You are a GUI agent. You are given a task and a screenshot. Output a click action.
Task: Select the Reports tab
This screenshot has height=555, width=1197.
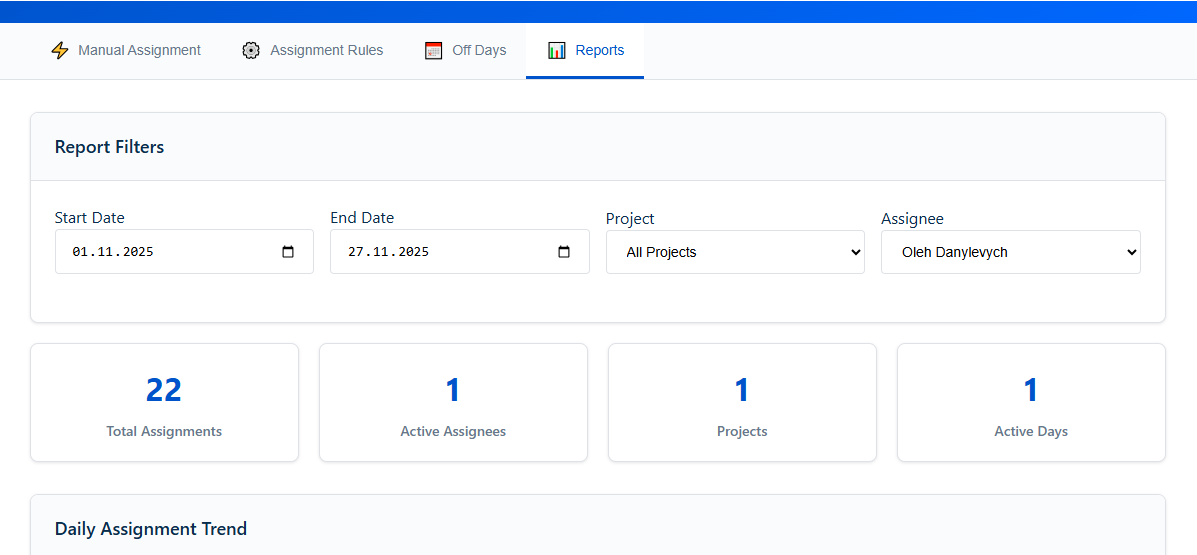tap(600, 50)
